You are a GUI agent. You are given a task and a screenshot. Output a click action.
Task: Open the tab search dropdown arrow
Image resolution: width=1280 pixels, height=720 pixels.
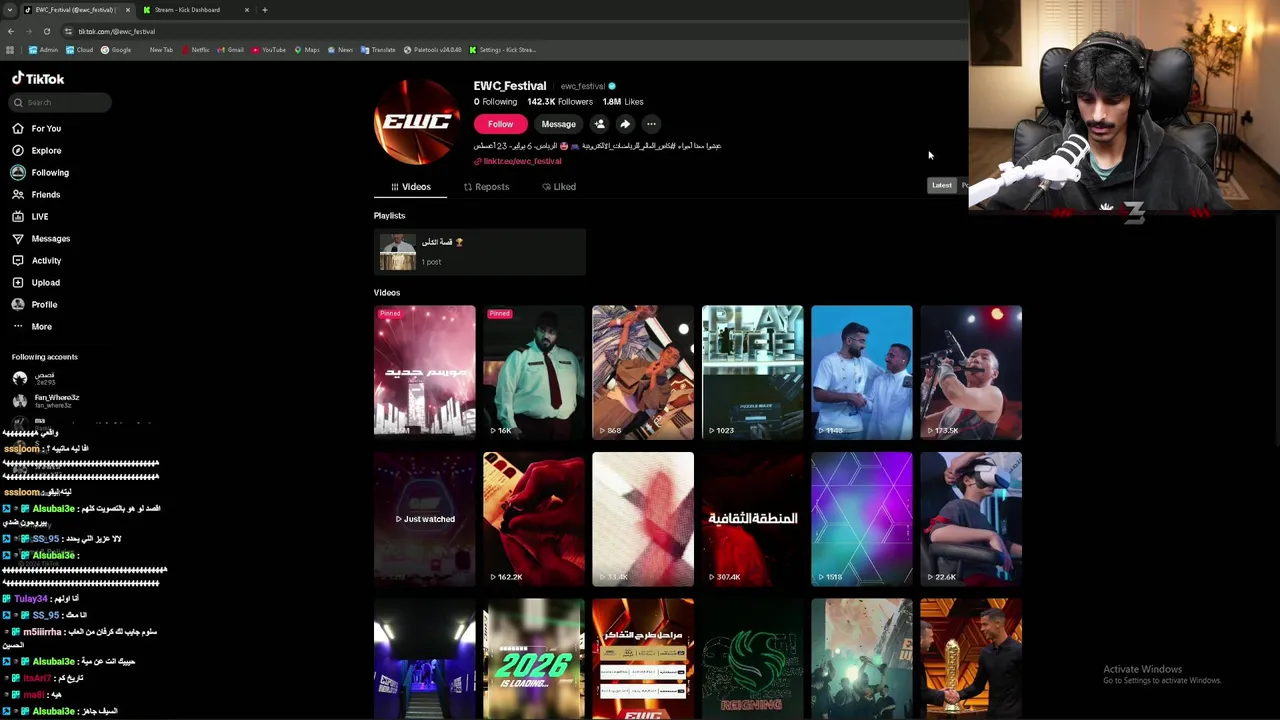click(x=9, y=10)
